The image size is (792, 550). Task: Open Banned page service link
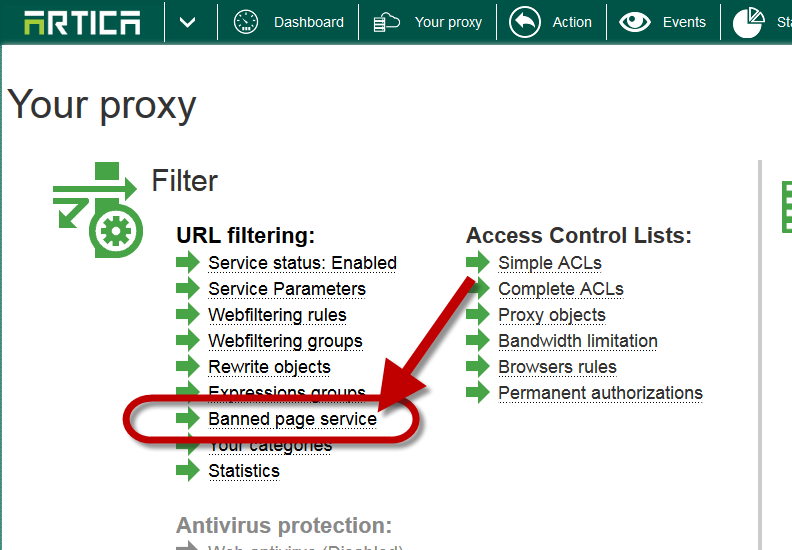[292, 419]
